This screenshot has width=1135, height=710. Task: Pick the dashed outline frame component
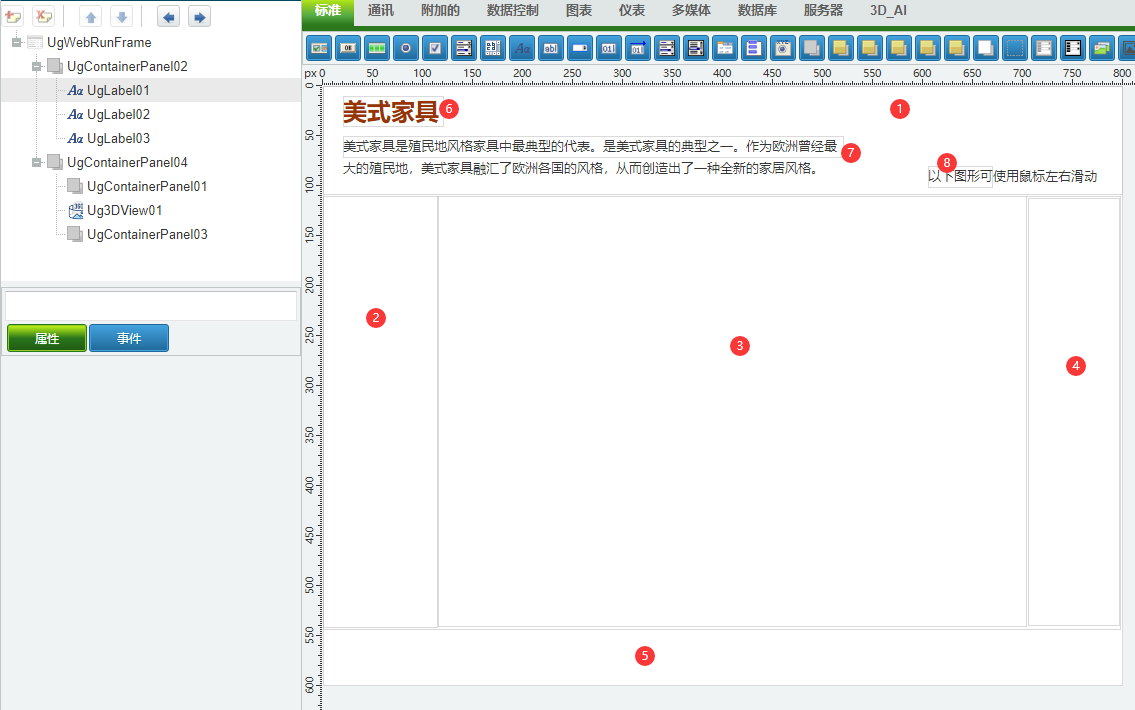point(1014,48)
